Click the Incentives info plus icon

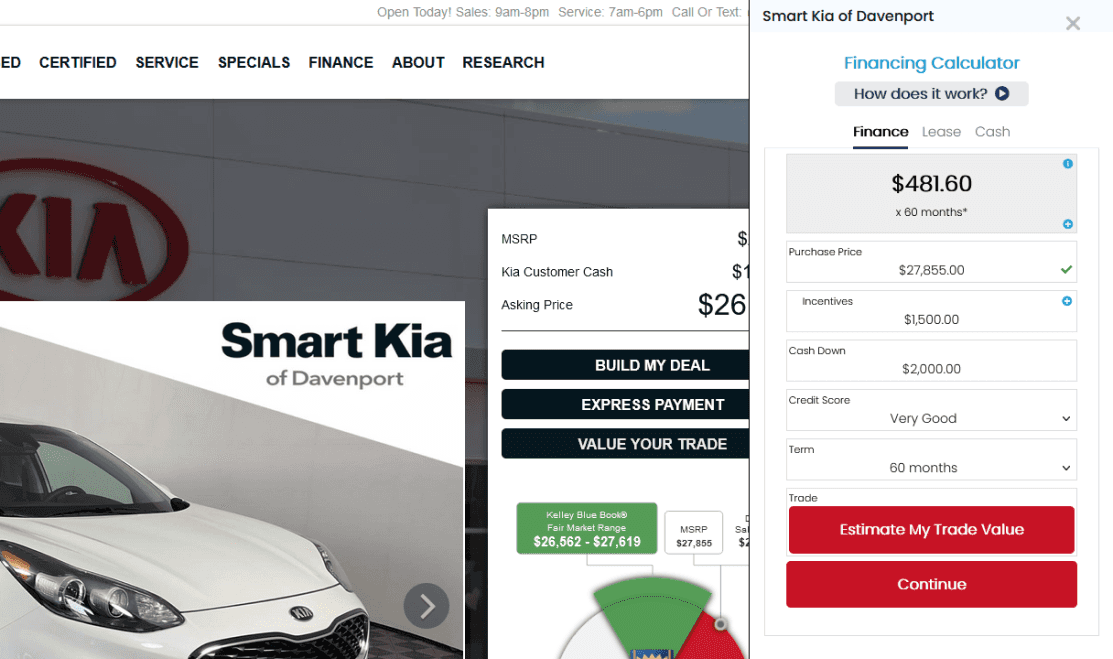1067,300
